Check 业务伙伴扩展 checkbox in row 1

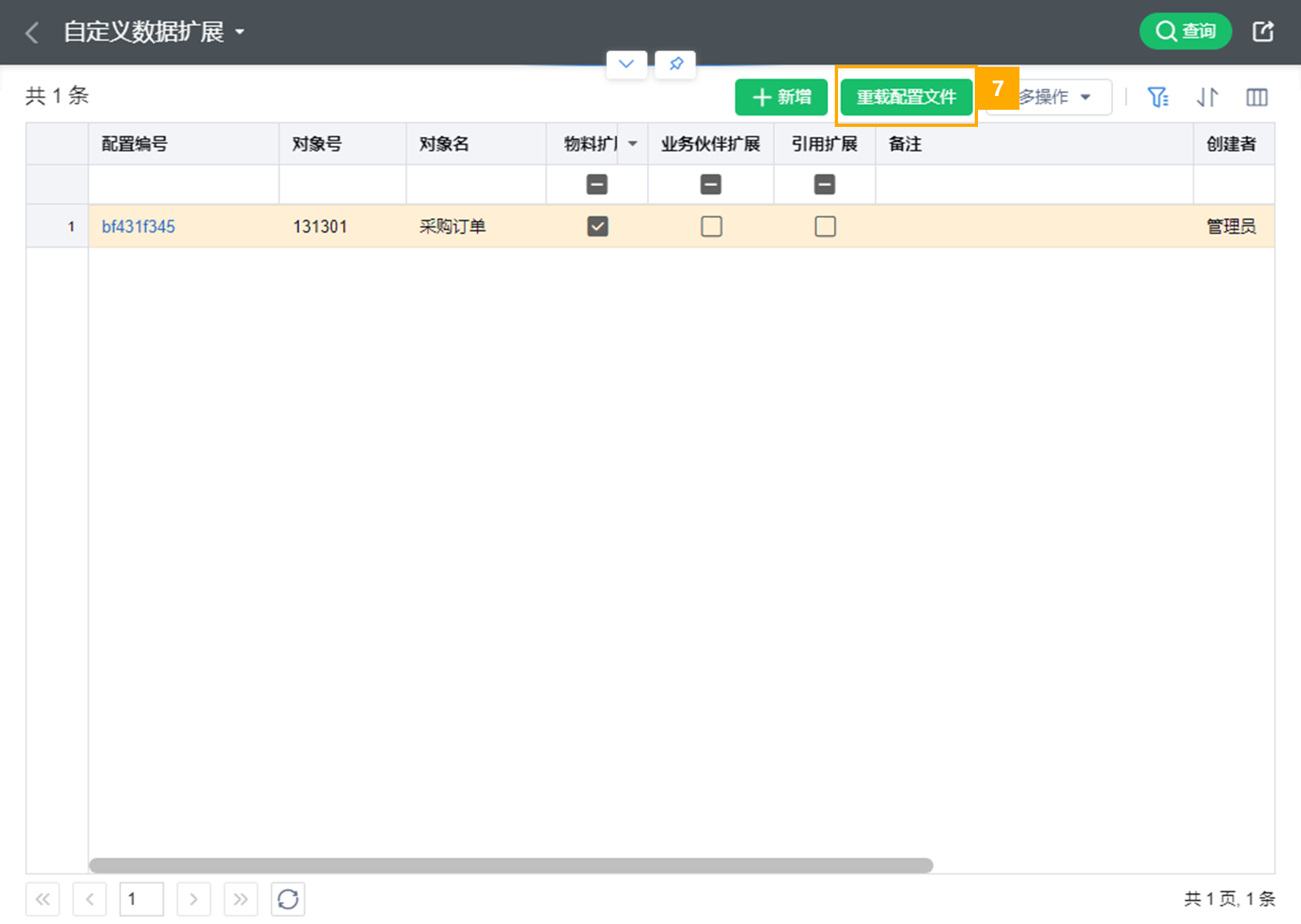click(711, 226)
